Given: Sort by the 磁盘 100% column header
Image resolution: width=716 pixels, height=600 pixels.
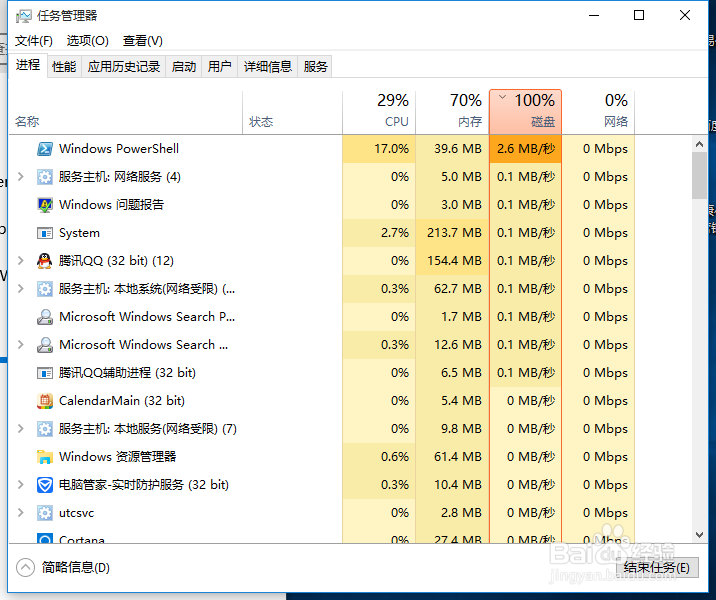Looking at the screenshot, I should pyautogui.click(x=526, y=112).
